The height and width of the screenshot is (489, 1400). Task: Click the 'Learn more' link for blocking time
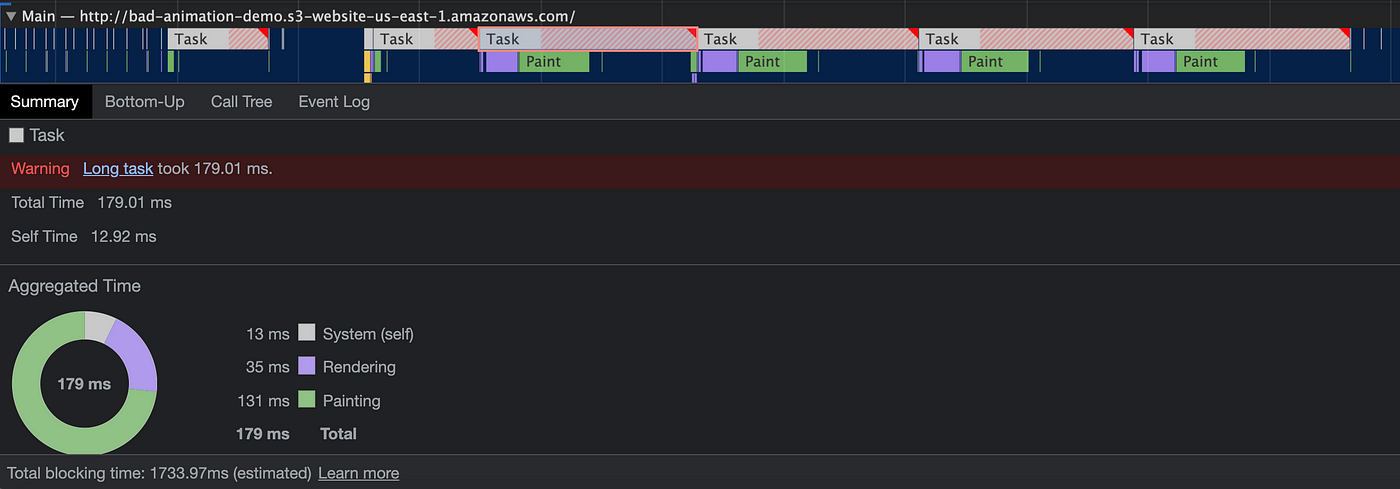click(358, 473)
